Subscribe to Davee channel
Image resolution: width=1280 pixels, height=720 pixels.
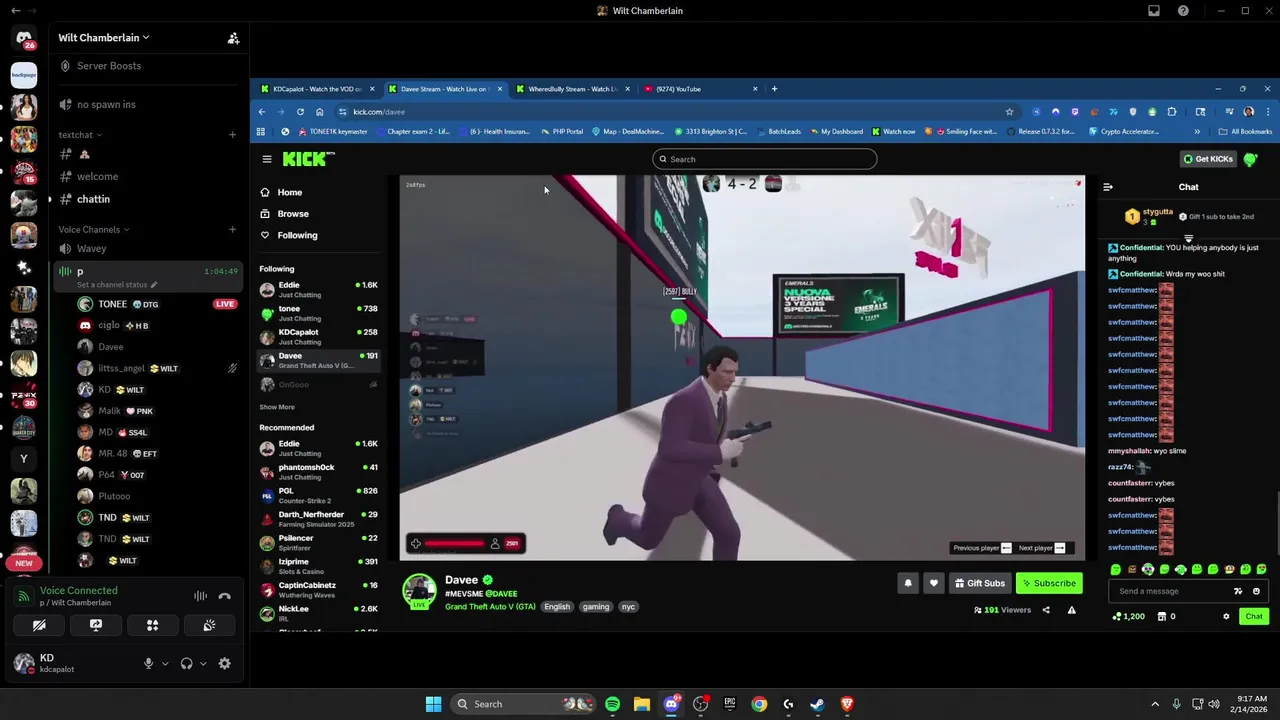point(1049,583)
